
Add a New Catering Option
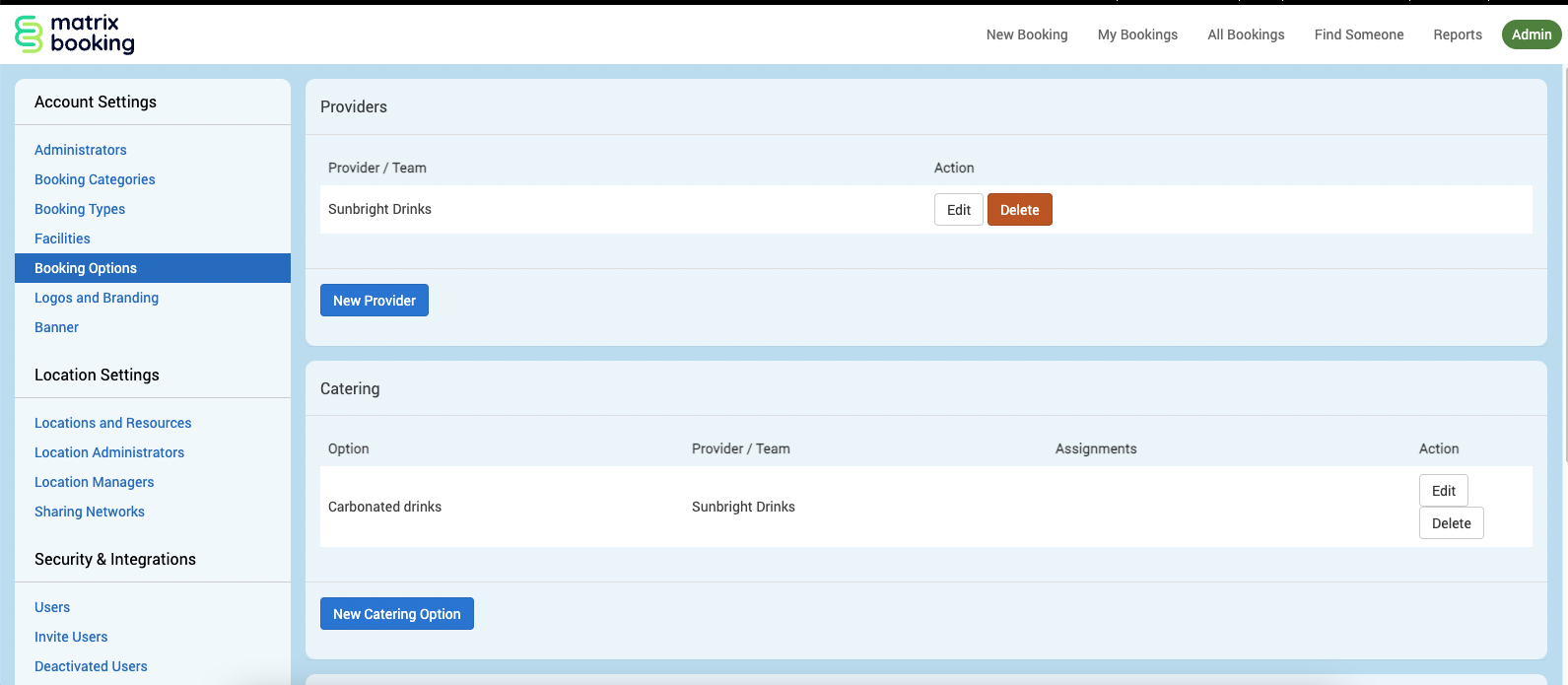396,614
